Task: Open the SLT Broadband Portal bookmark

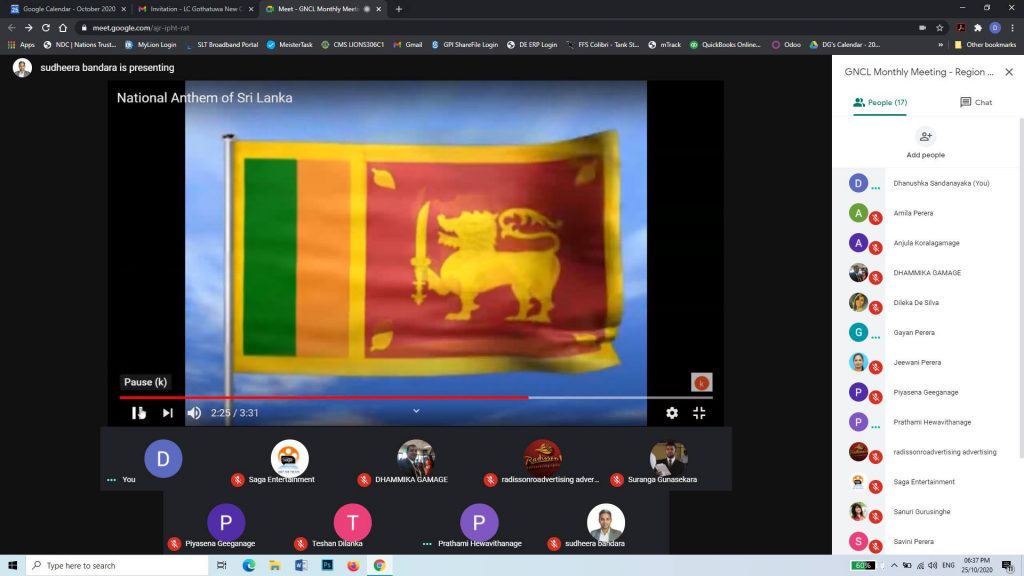Action: [x=221, y=45]
